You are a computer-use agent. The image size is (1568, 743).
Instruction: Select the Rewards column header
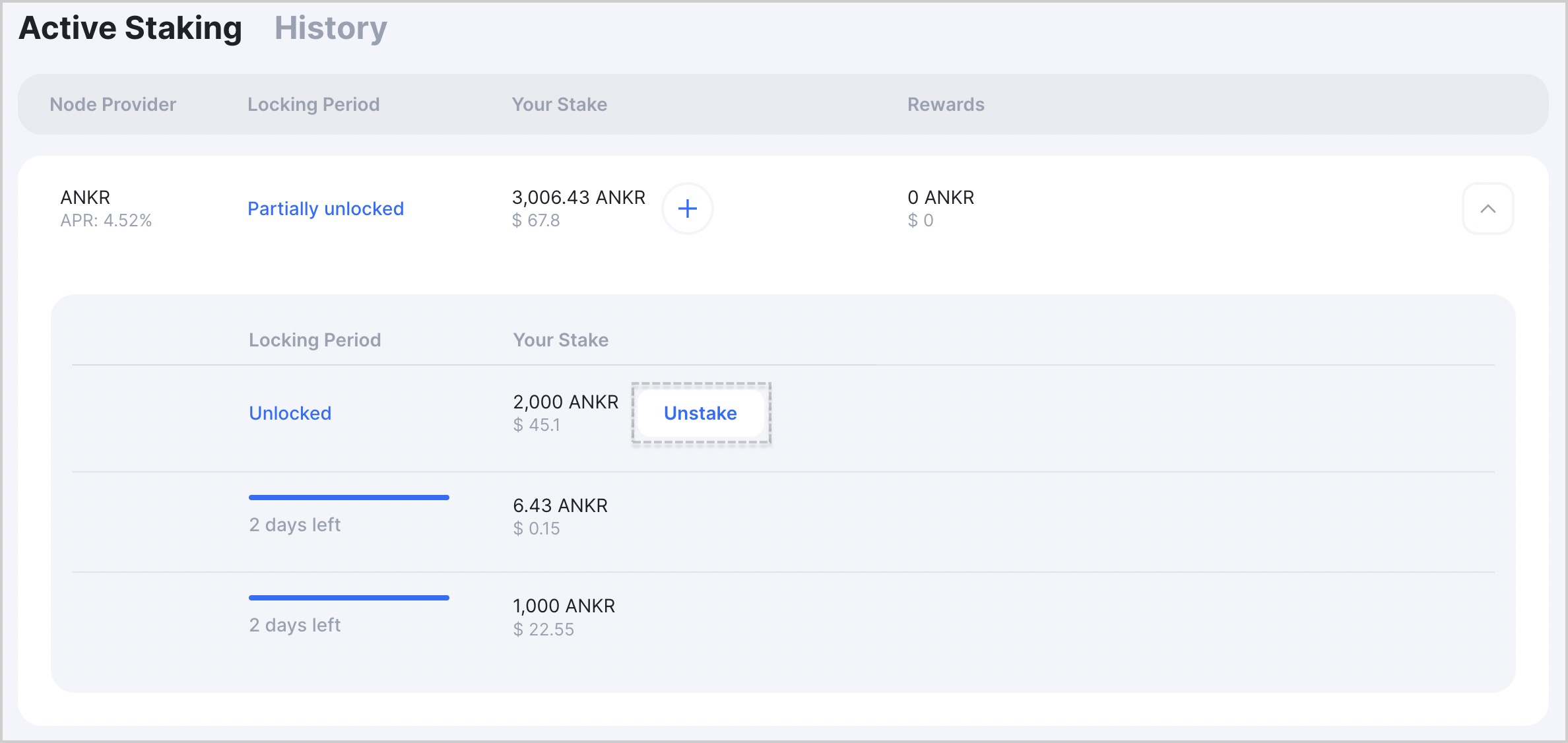[946, 104]
